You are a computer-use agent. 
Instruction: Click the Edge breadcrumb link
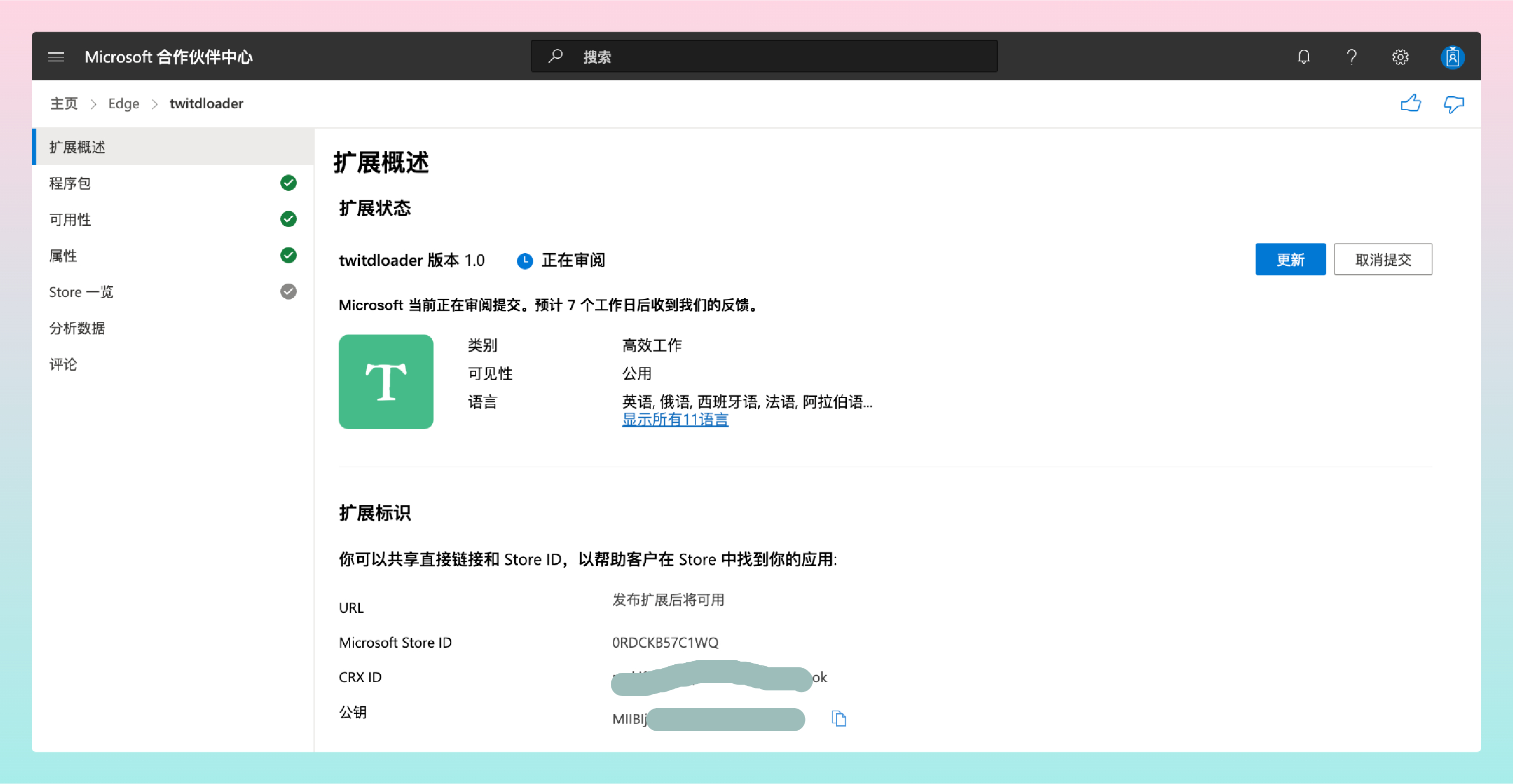(x=123, y=104)
